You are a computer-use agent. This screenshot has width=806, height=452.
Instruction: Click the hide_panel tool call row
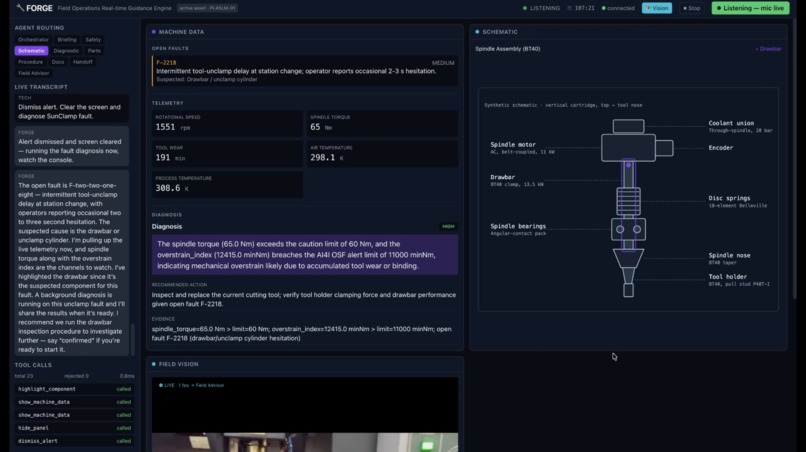74,428
